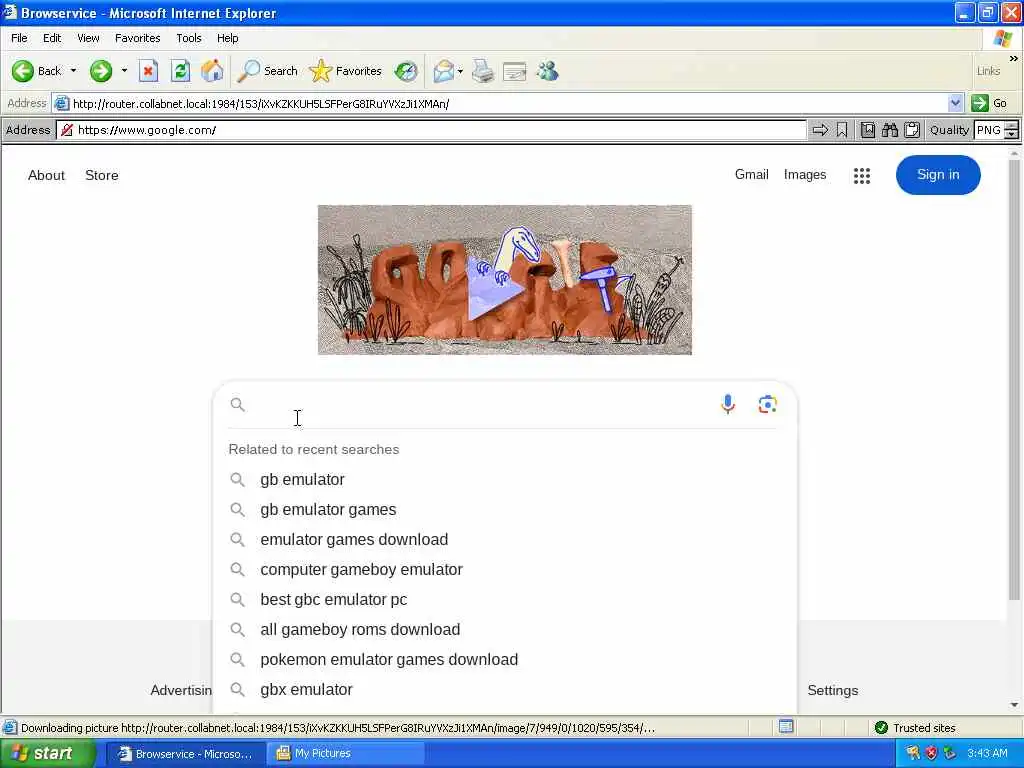1024x768 pixels.
Task: Open the Tools menu
Action: click(x=189, y=38)
